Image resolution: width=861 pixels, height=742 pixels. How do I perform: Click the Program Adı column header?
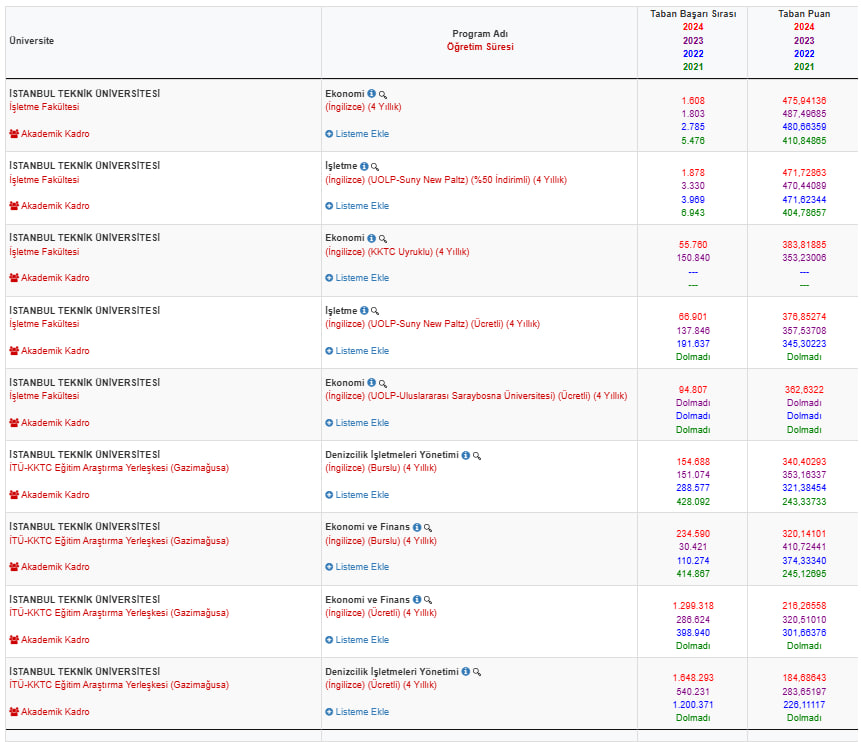pos(479,34)
